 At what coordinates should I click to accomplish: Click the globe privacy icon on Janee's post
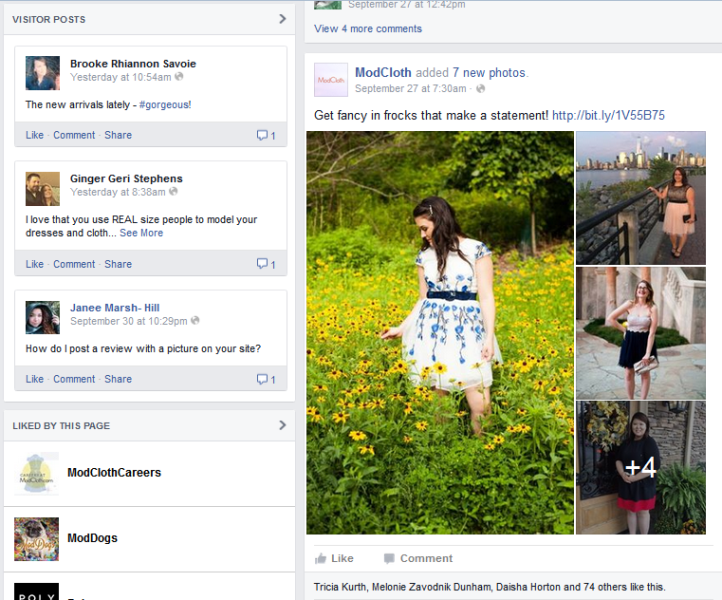[x=195, y=320]
